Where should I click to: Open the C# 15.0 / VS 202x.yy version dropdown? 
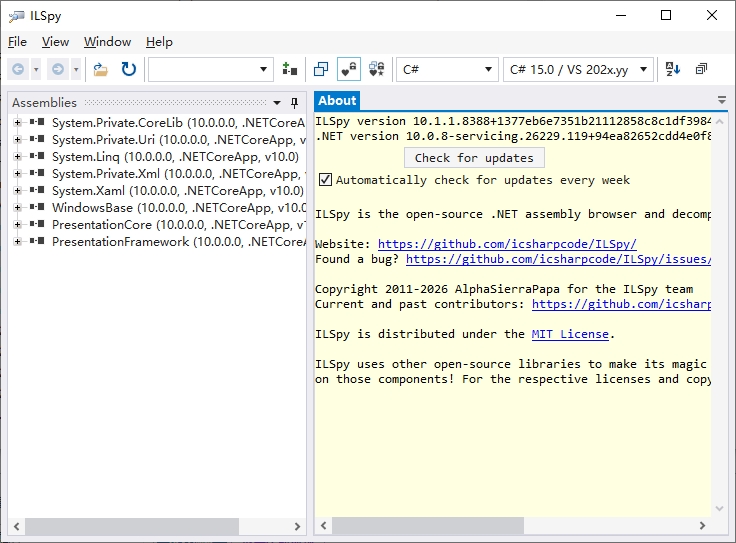pos(578,69)
